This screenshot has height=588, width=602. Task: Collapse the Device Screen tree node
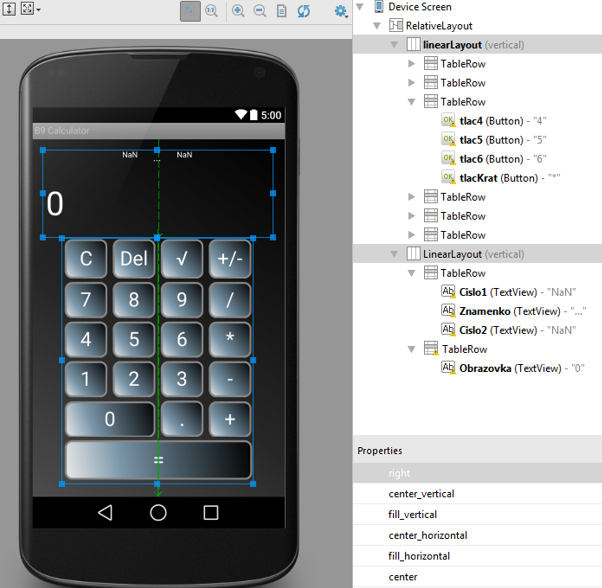coord(360,7)
